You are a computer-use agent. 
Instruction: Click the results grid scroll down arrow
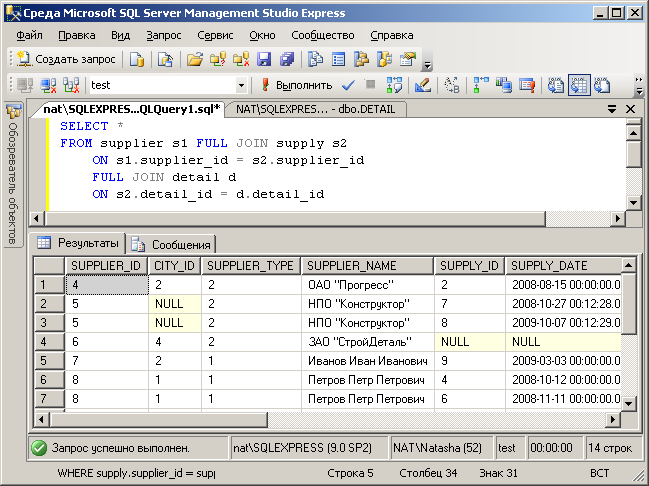click(628, 403)
